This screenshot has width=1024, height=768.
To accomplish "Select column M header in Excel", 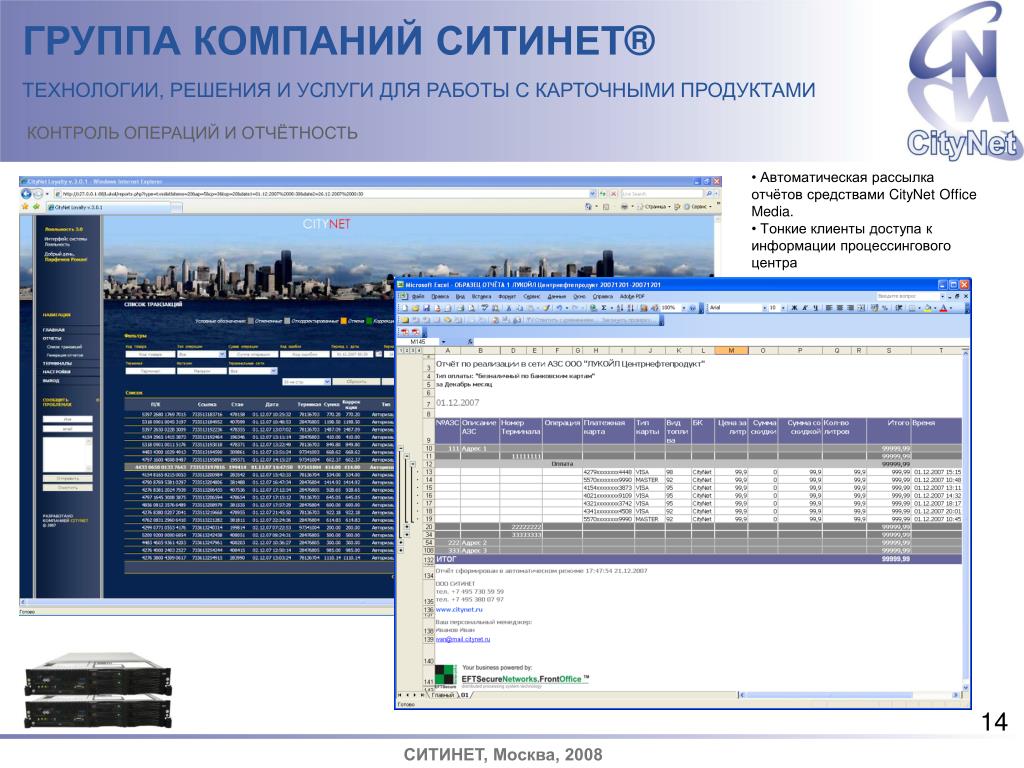I will pos(731,351).
